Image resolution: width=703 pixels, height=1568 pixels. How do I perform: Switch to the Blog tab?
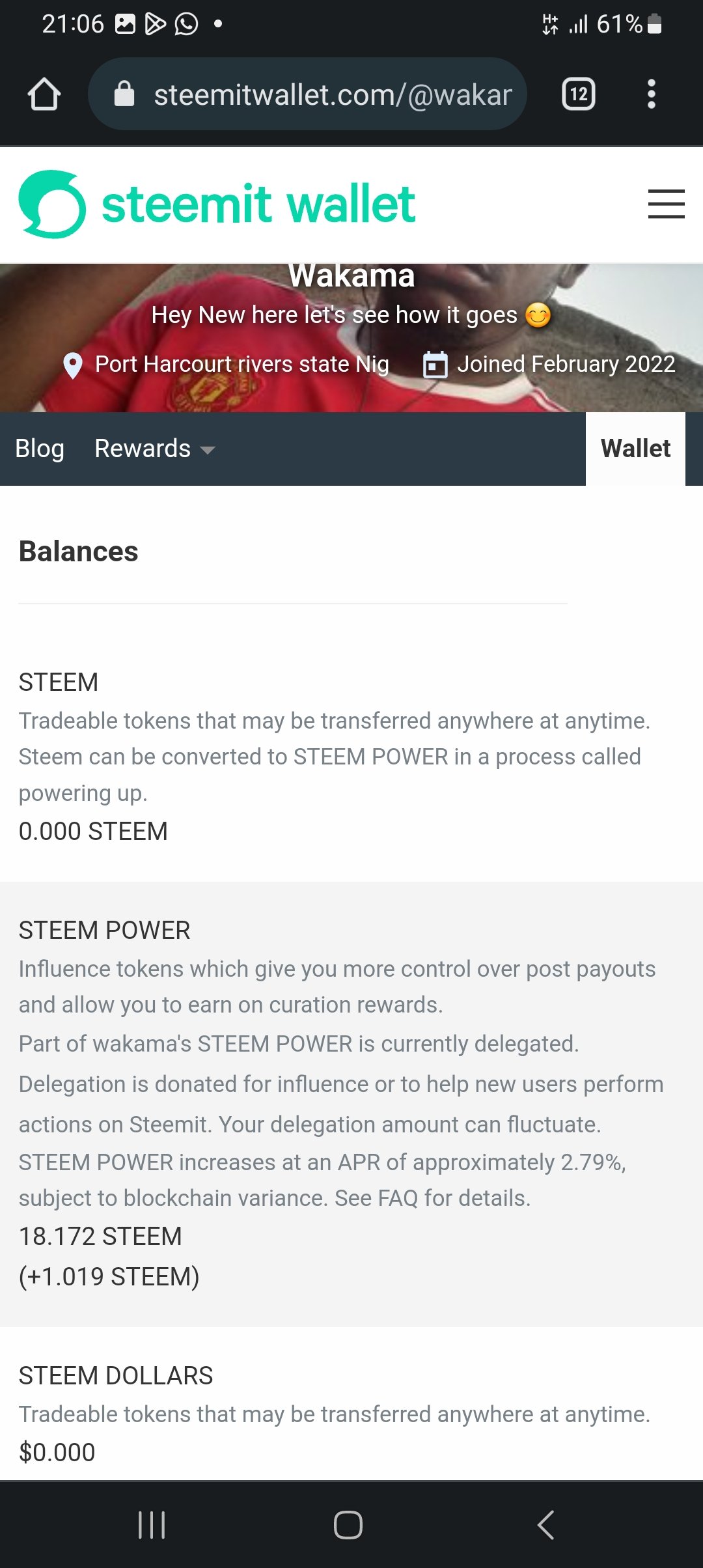coord(40,449)
